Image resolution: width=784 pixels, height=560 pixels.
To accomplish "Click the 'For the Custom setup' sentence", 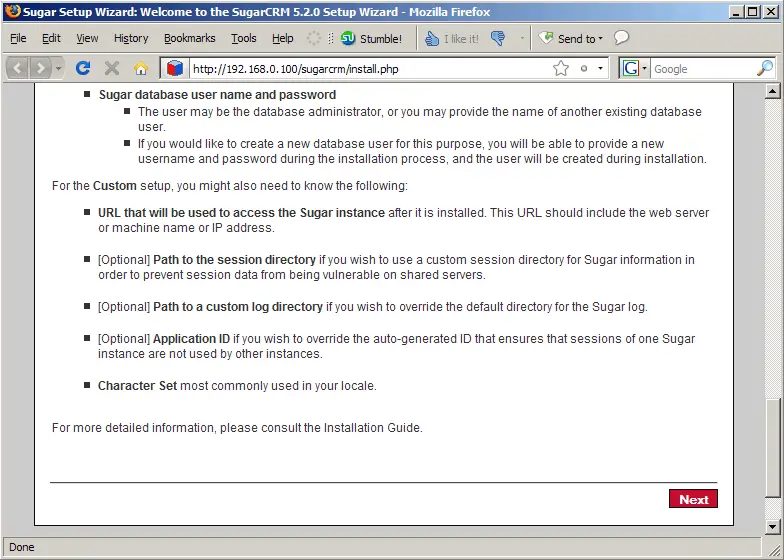I will pyautogui.click(x=230, y=186).
